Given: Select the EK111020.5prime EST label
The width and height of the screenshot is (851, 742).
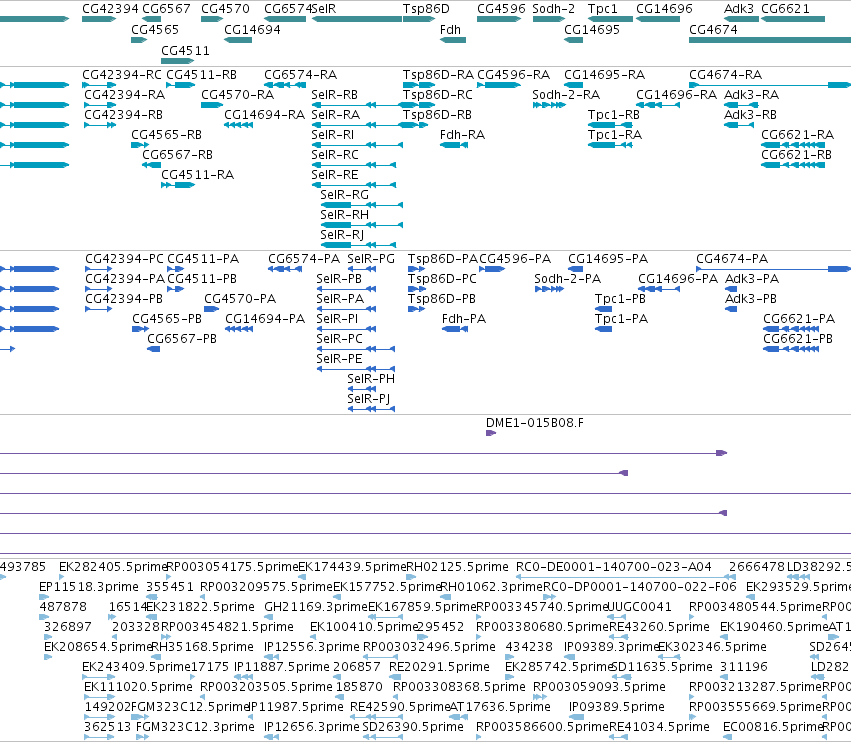Looking at the screenshot, I should coord(138,687).
